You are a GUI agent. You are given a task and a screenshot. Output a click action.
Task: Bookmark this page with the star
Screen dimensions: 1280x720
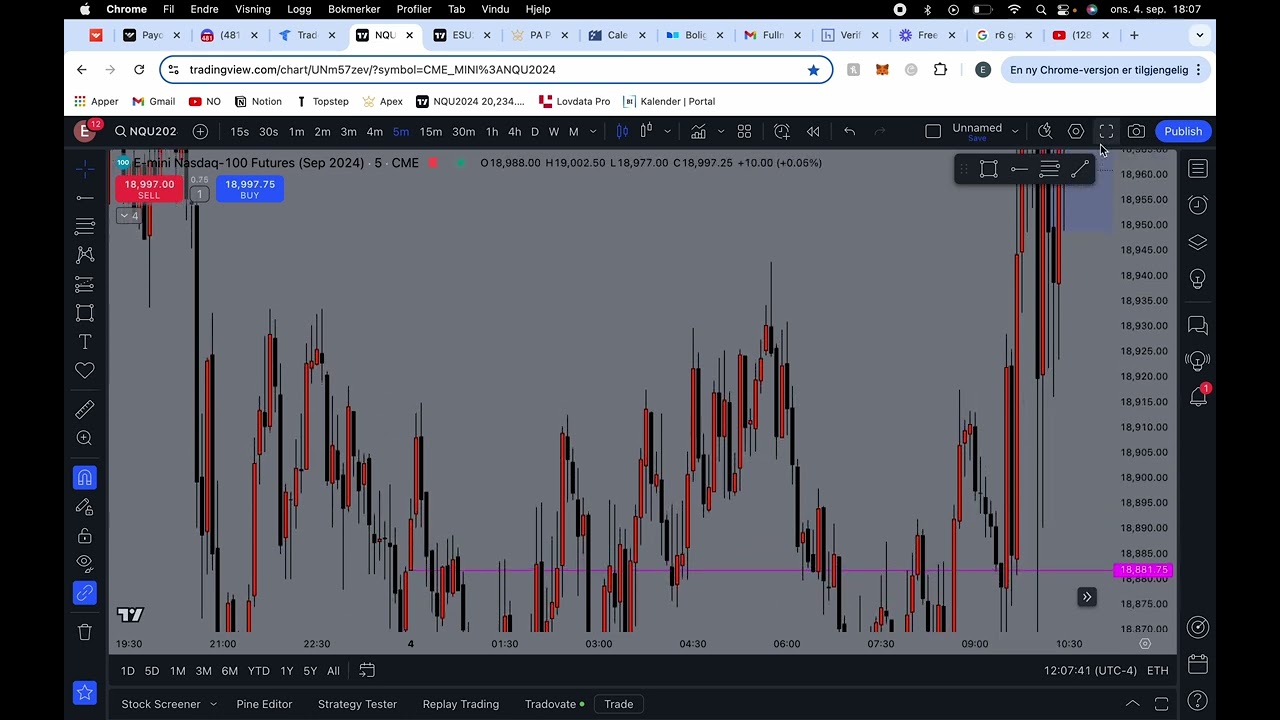(813, 70)
